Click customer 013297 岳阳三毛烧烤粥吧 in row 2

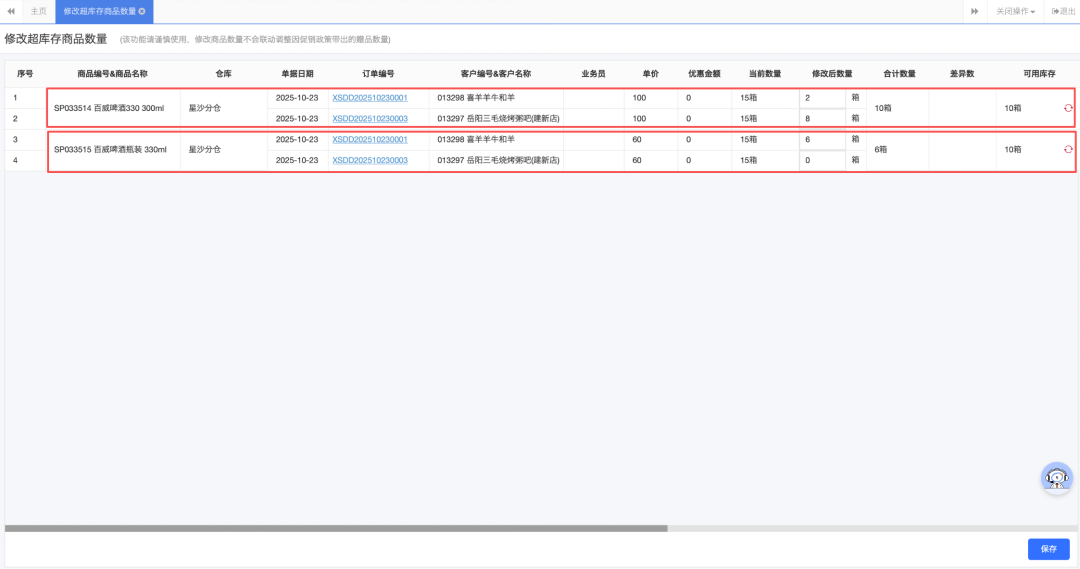pyautogui.click(x=498, y=118)
